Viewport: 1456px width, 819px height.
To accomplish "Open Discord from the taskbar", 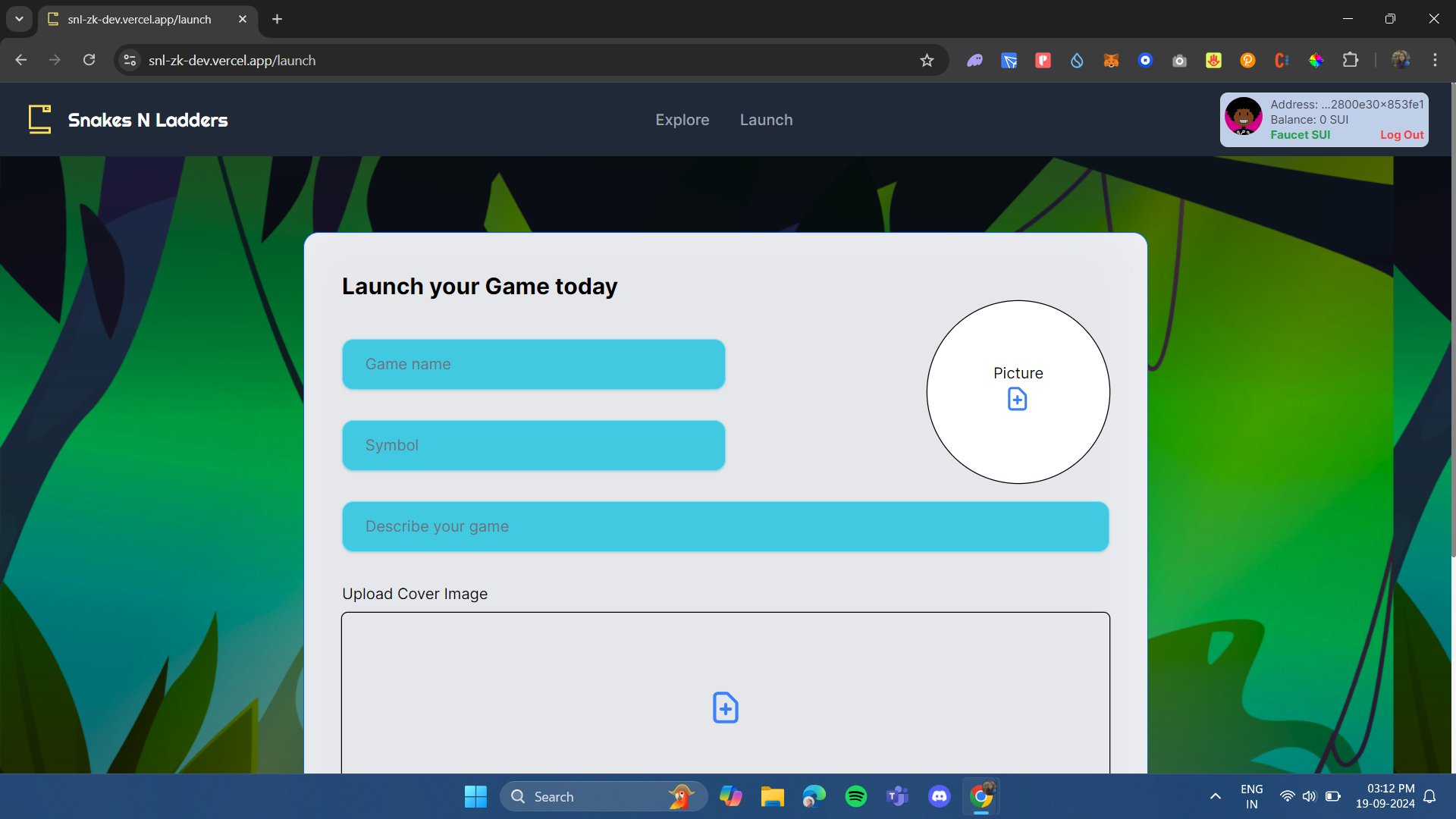I will pos(939,796).
